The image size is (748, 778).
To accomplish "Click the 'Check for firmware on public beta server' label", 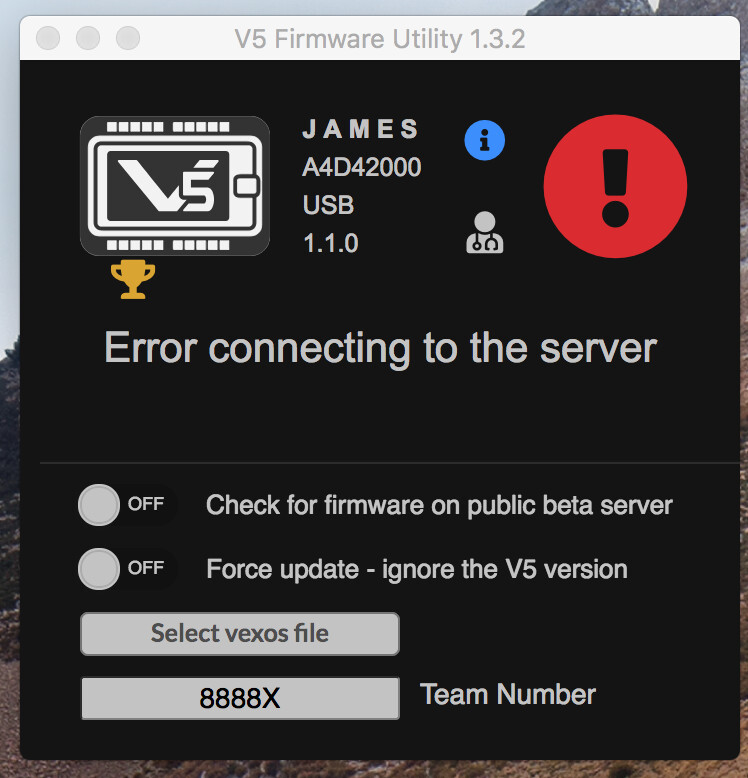I will click(x=439, y=505).
